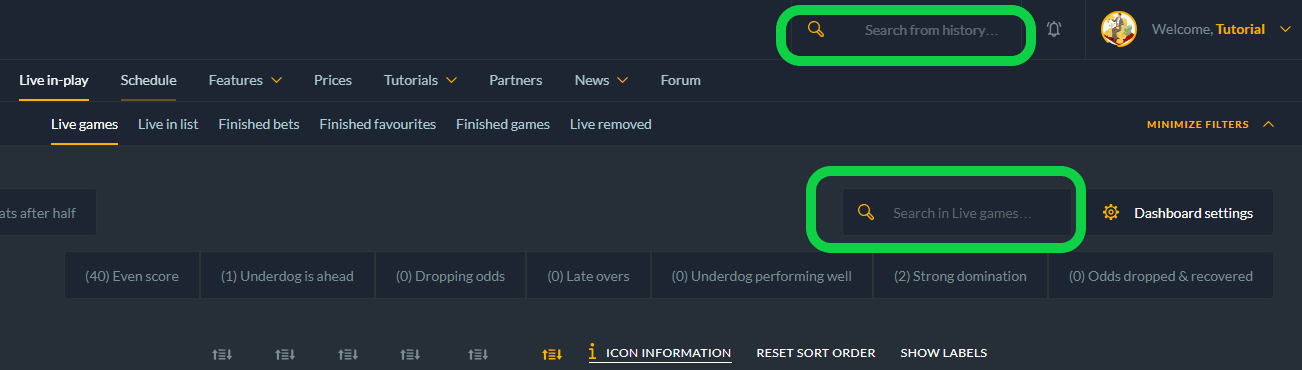Click the magnifier icon in Live games search
The image size is (1302, 370).
(x=866, y=212)
